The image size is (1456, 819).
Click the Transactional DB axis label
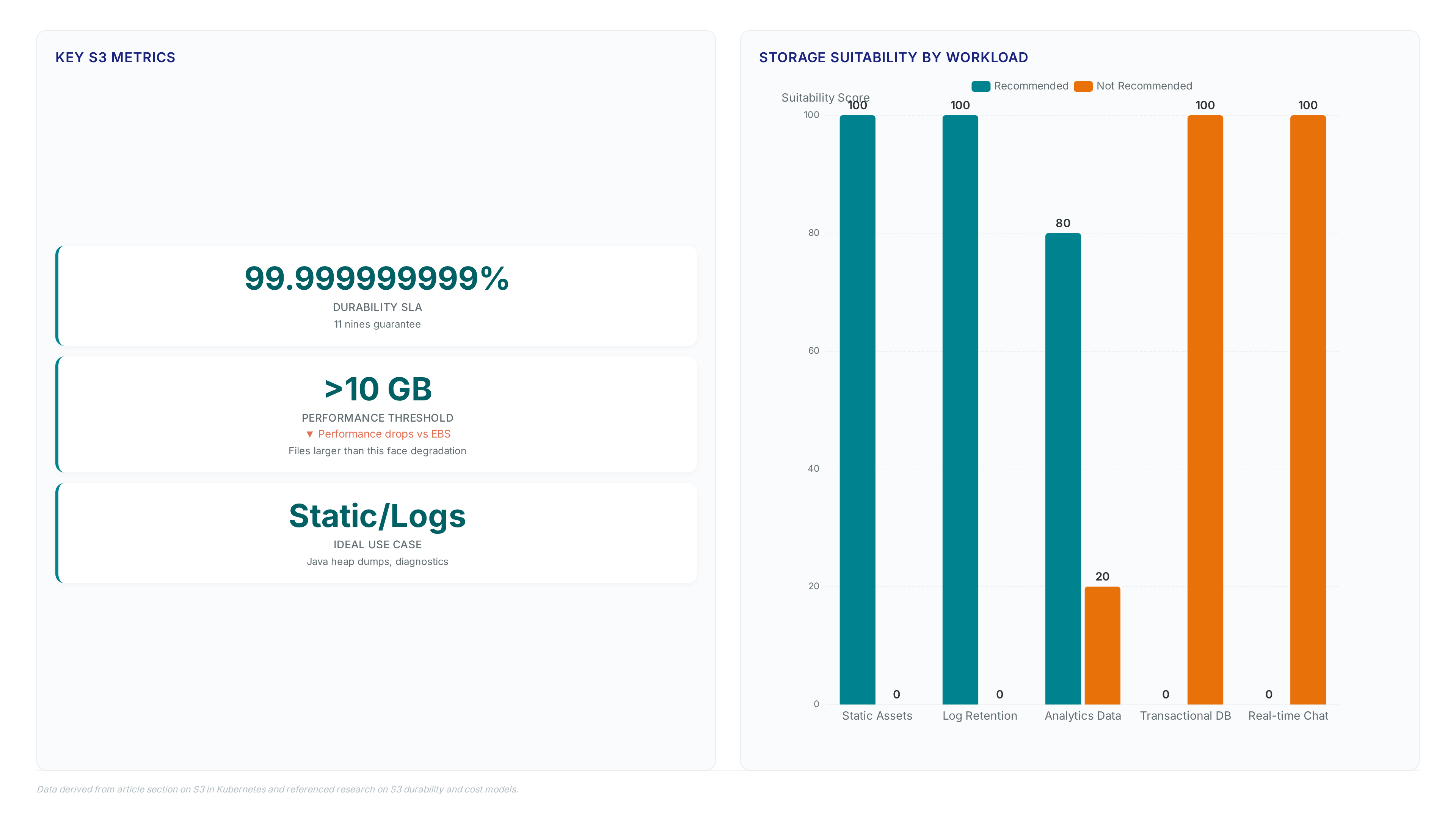[1185, 716]
